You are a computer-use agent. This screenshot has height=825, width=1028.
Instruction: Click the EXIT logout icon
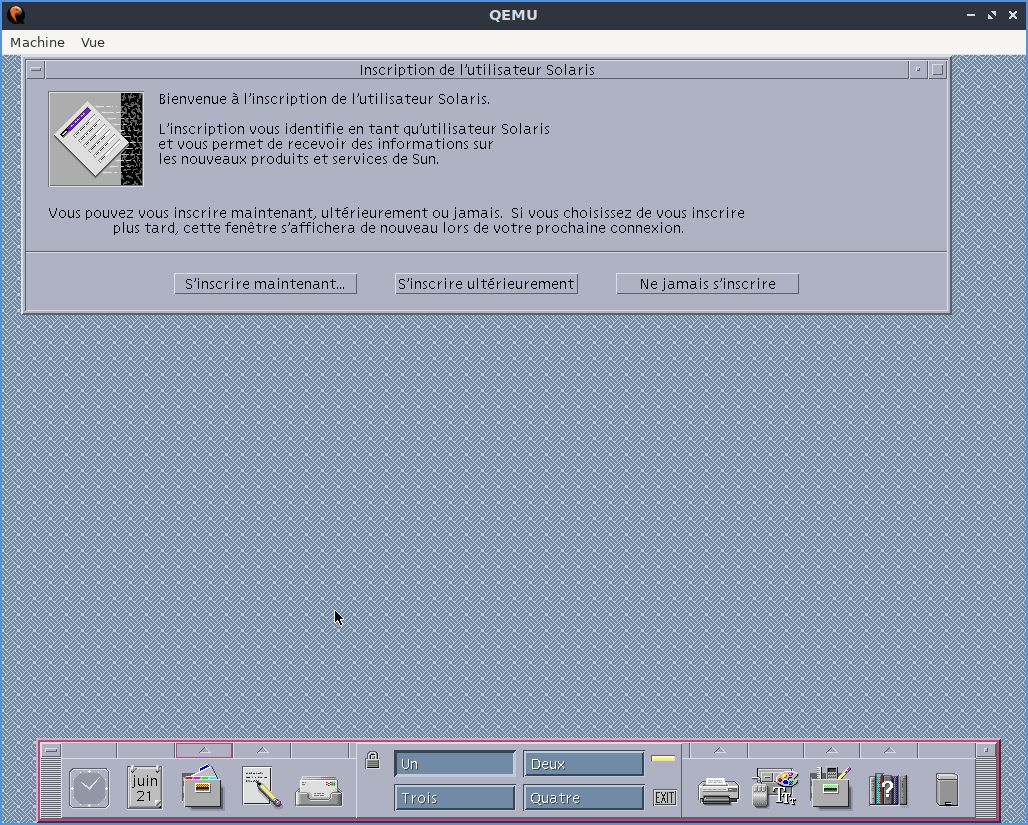coord(664,797)
